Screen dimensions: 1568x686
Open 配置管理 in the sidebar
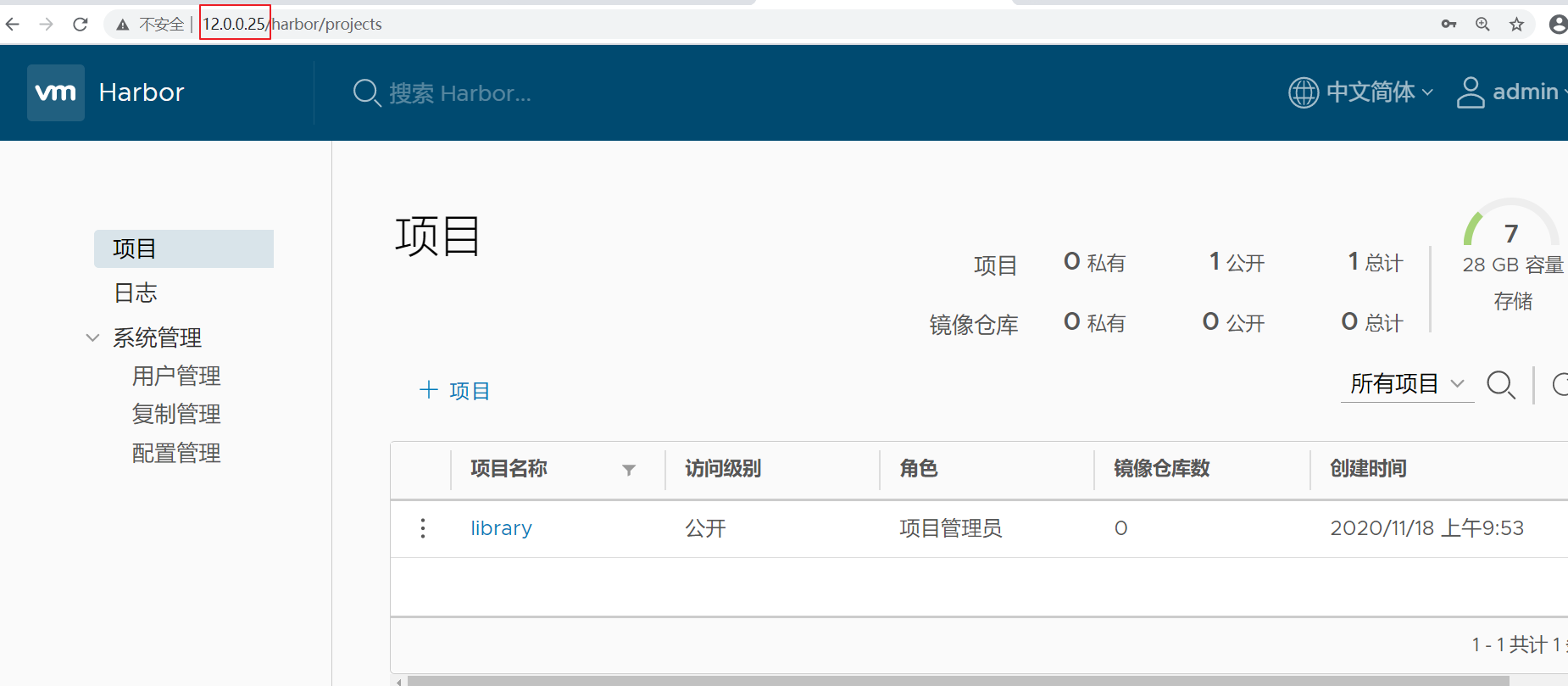176,453
